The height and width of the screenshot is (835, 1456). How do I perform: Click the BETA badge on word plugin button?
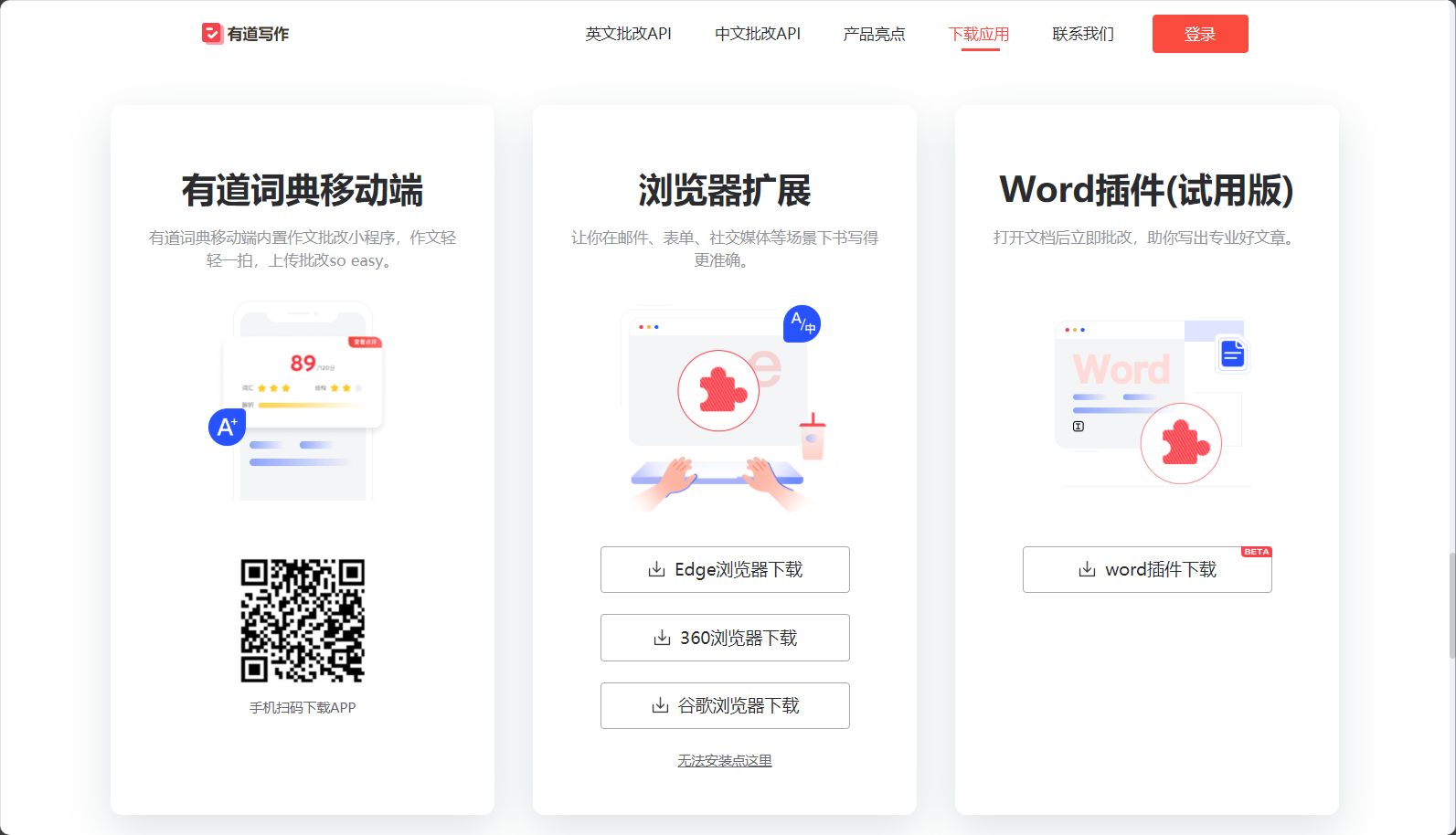coord(1257,552)
